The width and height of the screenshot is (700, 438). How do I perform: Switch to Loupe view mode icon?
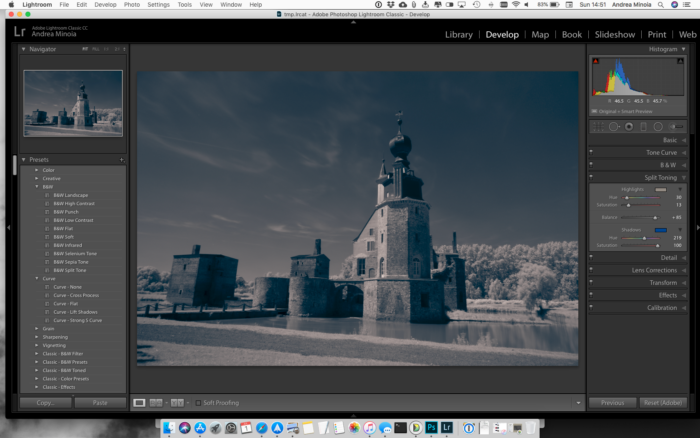click(x=139, y=403)
